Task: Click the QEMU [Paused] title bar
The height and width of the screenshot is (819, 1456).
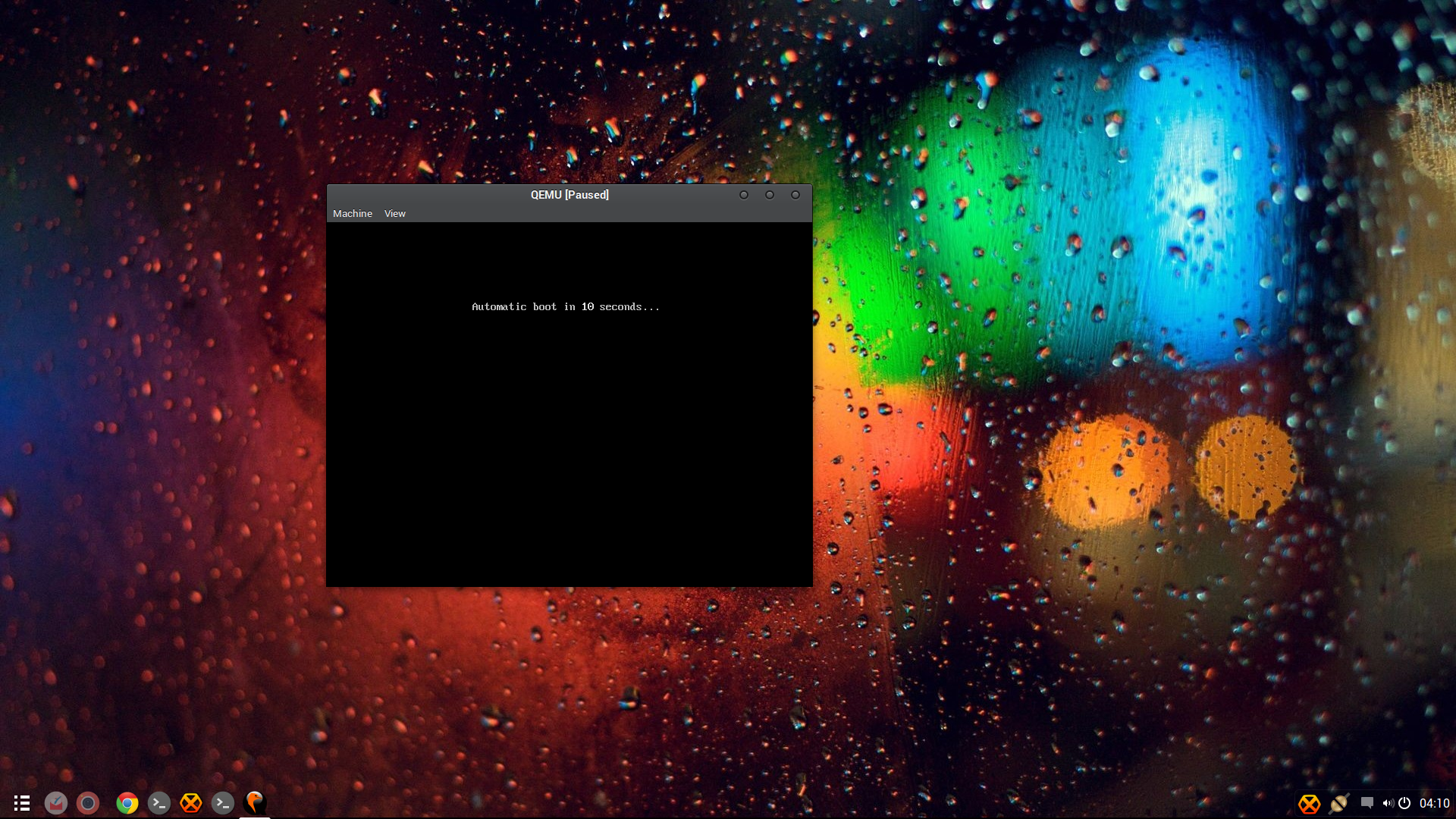Action: coord(570,195)
